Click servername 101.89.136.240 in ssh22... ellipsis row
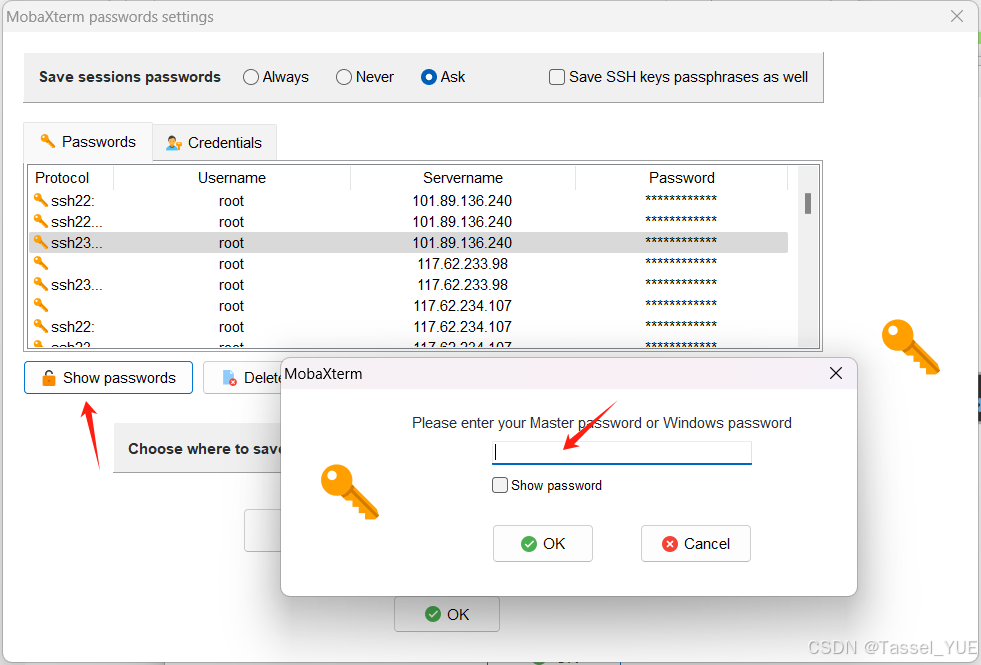 coord(462,221)
